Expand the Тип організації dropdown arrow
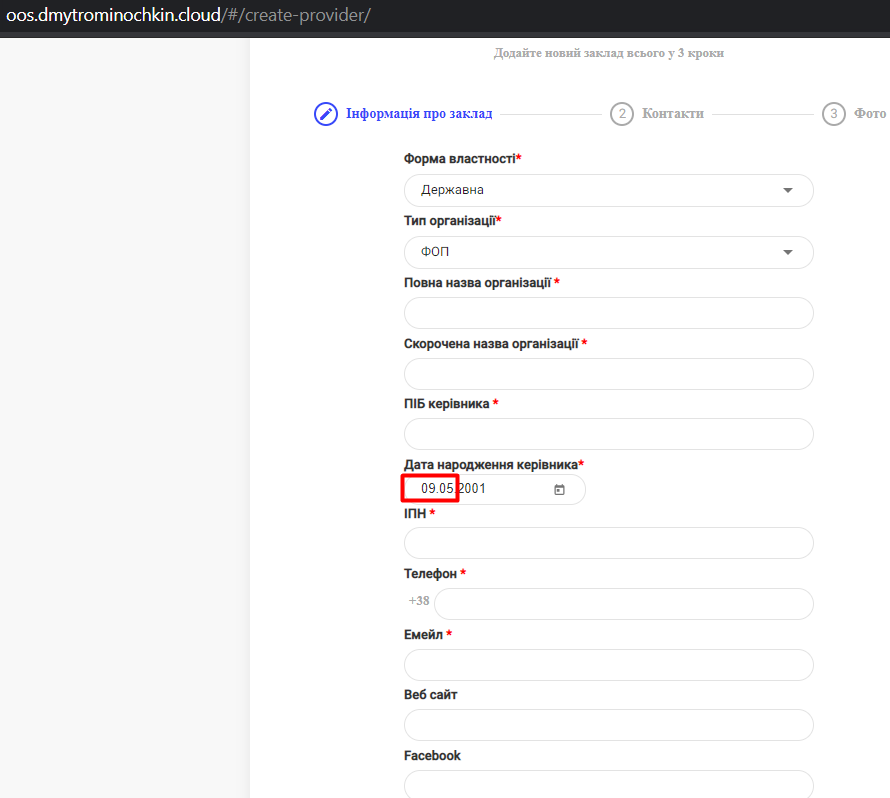The width and height of the screenshot is (890, 798). pos(788,252)
